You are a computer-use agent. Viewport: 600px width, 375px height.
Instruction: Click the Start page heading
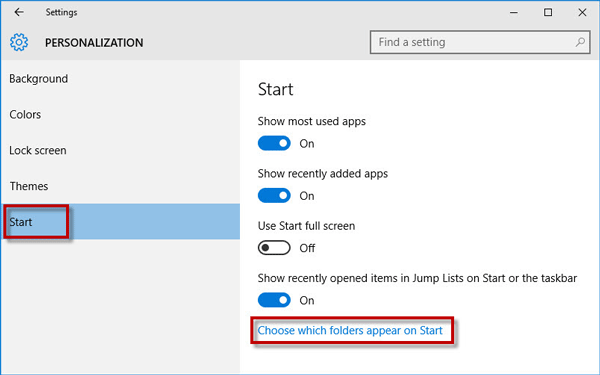(x=276, y=89)
